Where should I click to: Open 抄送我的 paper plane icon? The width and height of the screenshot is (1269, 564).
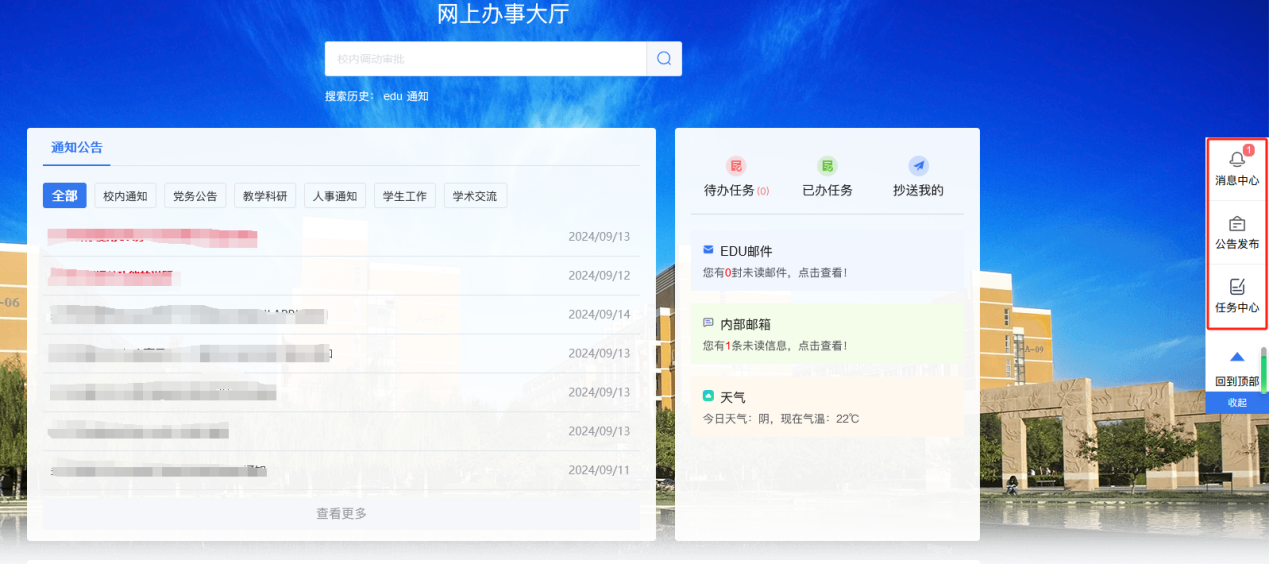pos(918,166)
